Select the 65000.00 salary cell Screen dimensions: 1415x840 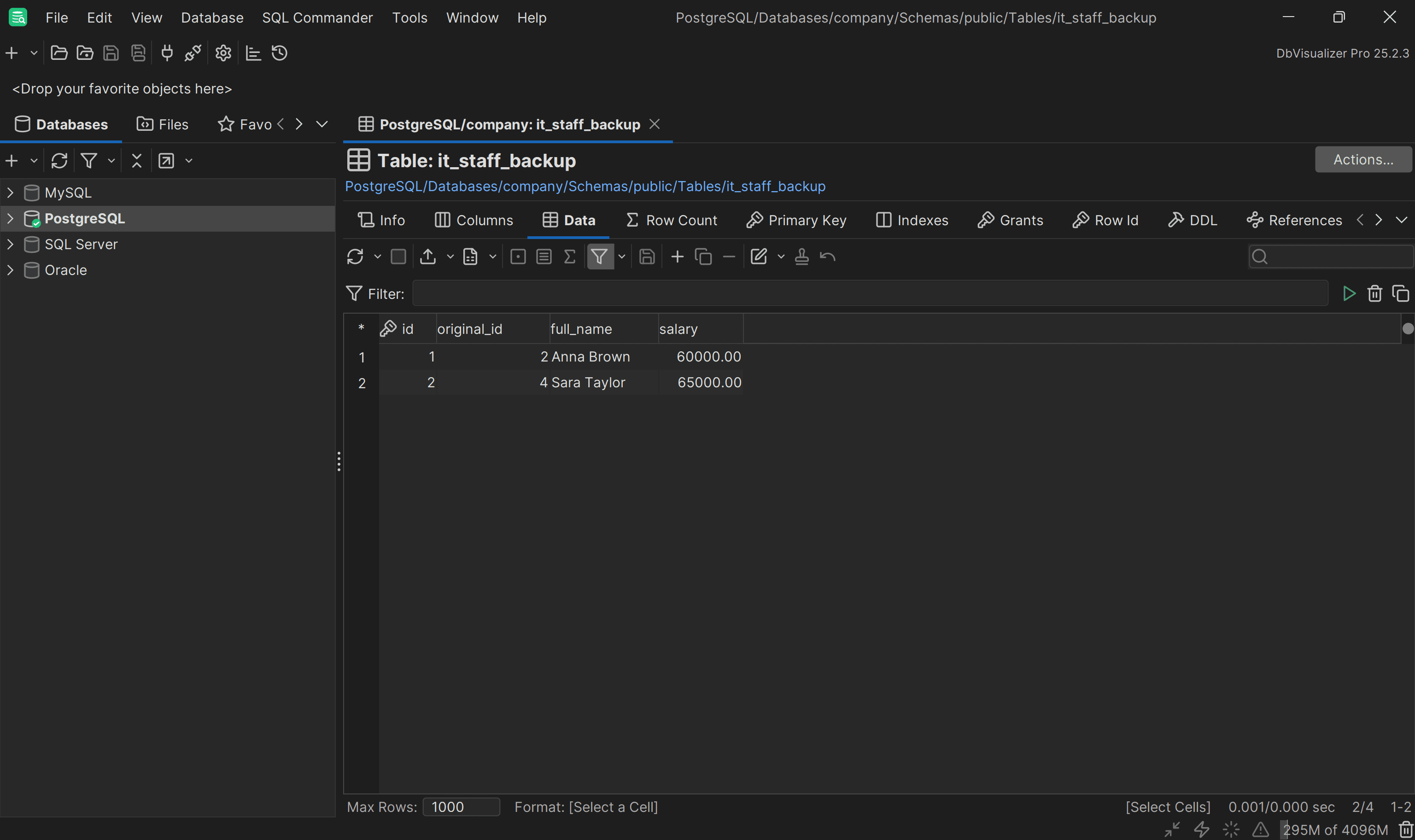pyautogui.click(x=701, y=383)
